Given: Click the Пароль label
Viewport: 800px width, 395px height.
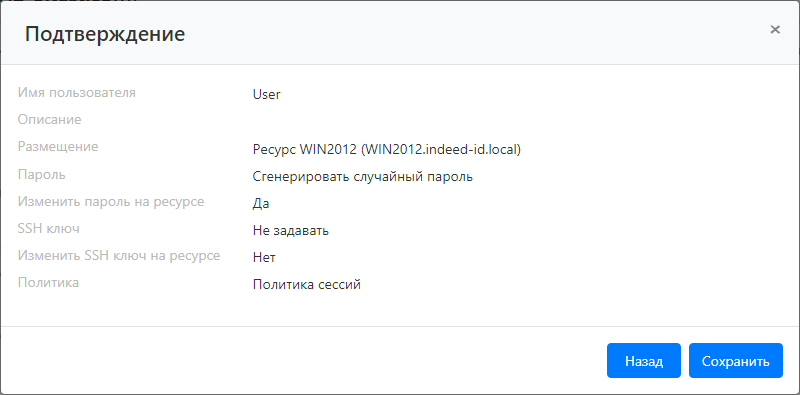Looking at the screenshot, I should pyautogui.click(x=41, y=175).
